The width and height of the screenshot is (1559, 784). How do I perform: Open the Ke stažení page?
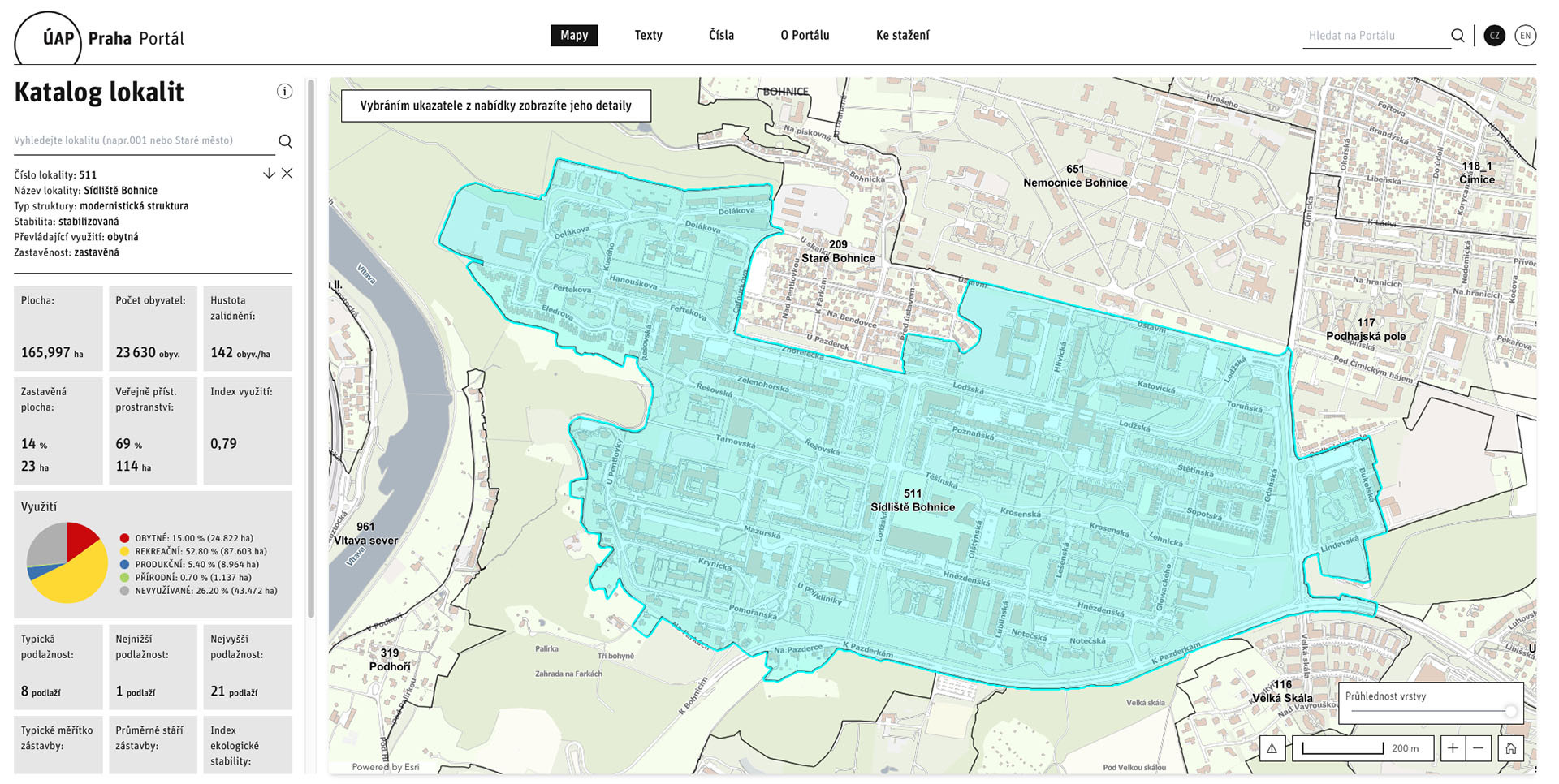tap(902, 36)
